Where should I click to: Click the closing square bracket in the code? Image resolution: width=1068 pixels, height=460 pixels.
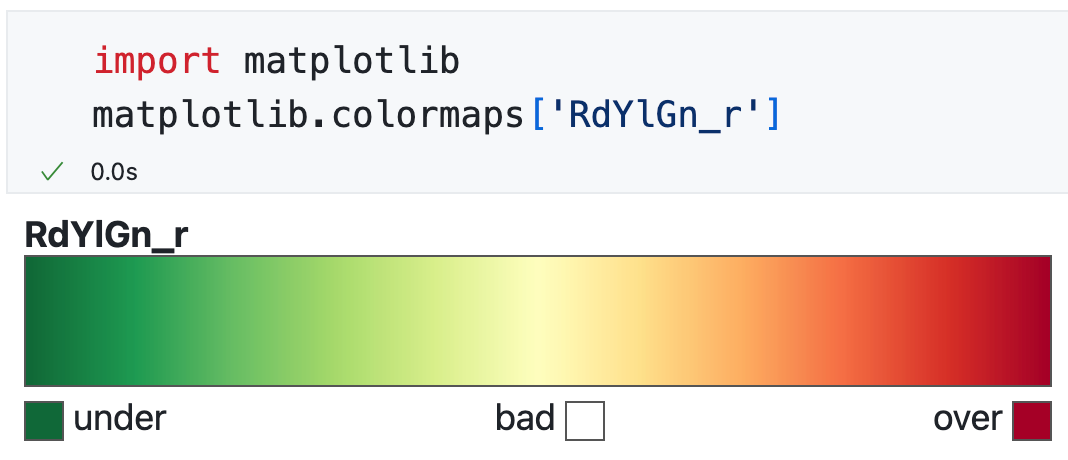pyautogui.click(x=772, y=116)
